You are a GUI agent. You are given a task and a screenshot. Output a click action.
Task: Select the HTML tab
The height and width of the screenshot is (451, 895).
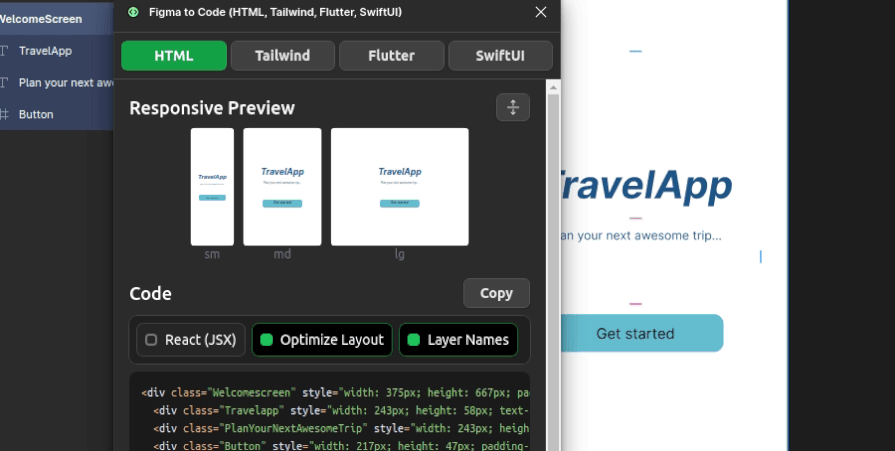click(x=174, y=56)
